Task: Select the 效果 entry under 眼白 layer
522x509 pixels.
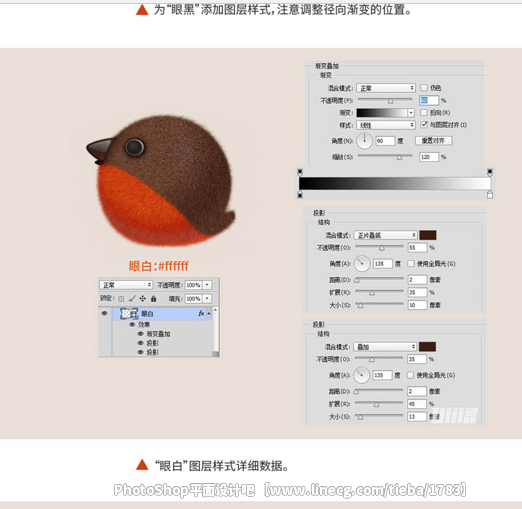Action: point(144,324)
